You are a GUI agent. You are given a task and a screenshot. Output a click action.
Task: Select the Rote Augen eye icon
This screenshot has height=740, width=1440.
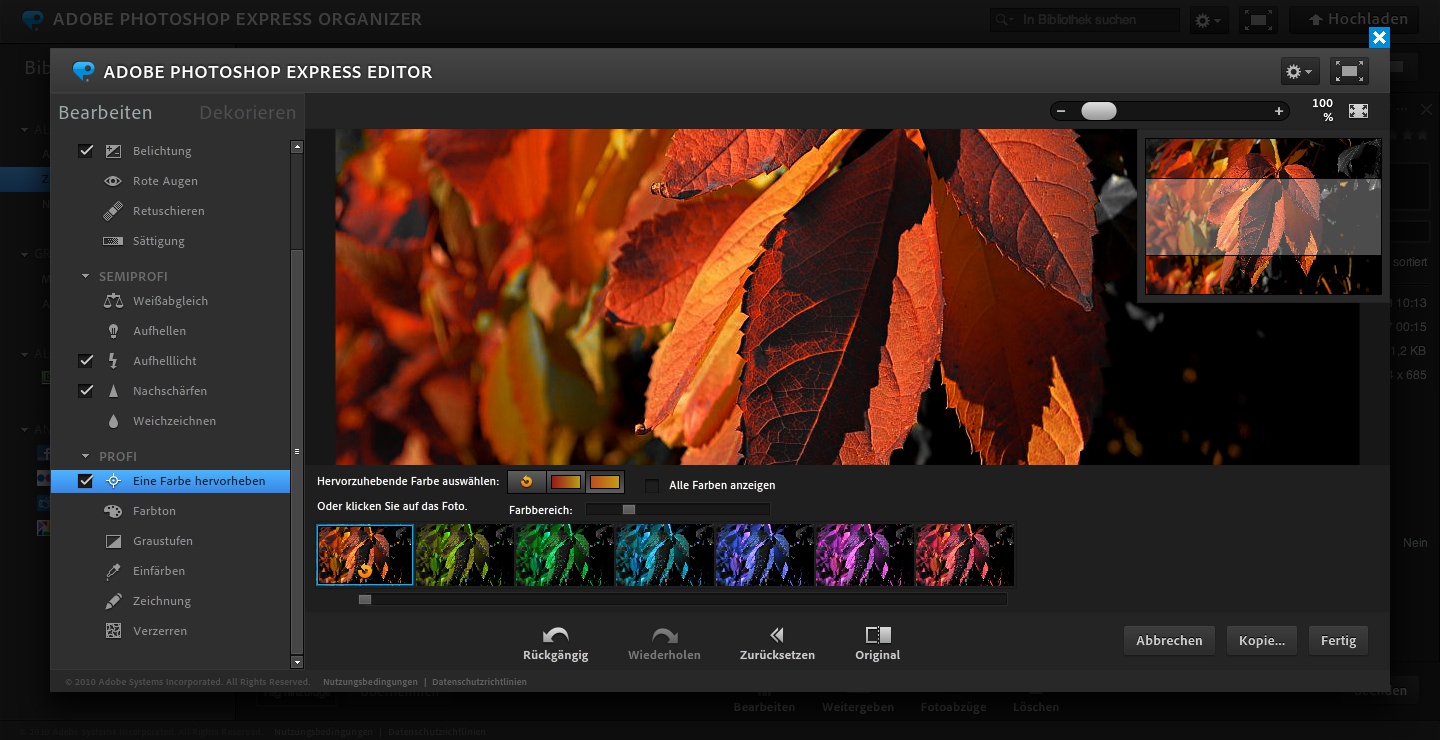click(x=113, y=181)
